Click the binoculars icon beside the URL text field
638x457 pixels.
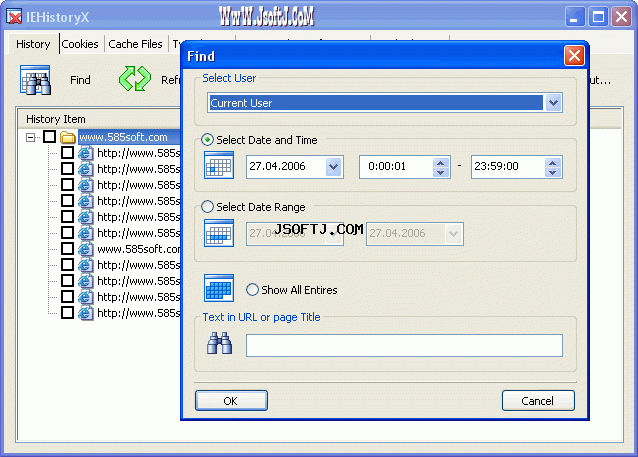point(219,343)
